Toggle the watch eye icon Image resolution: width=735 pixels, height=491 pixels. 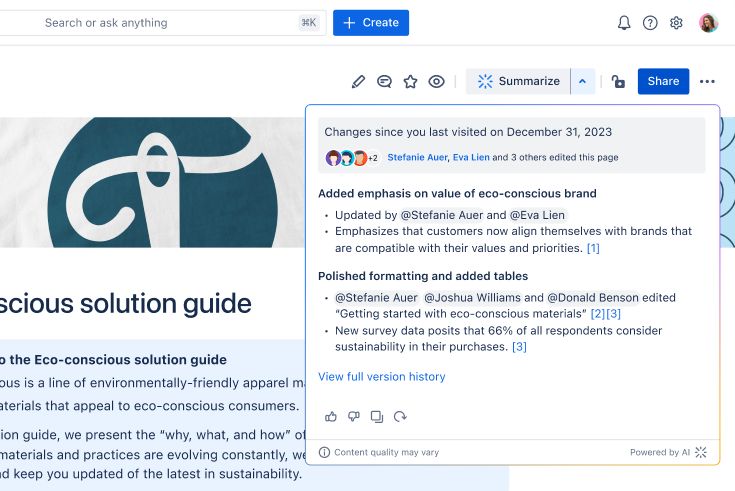pos(436,82)
